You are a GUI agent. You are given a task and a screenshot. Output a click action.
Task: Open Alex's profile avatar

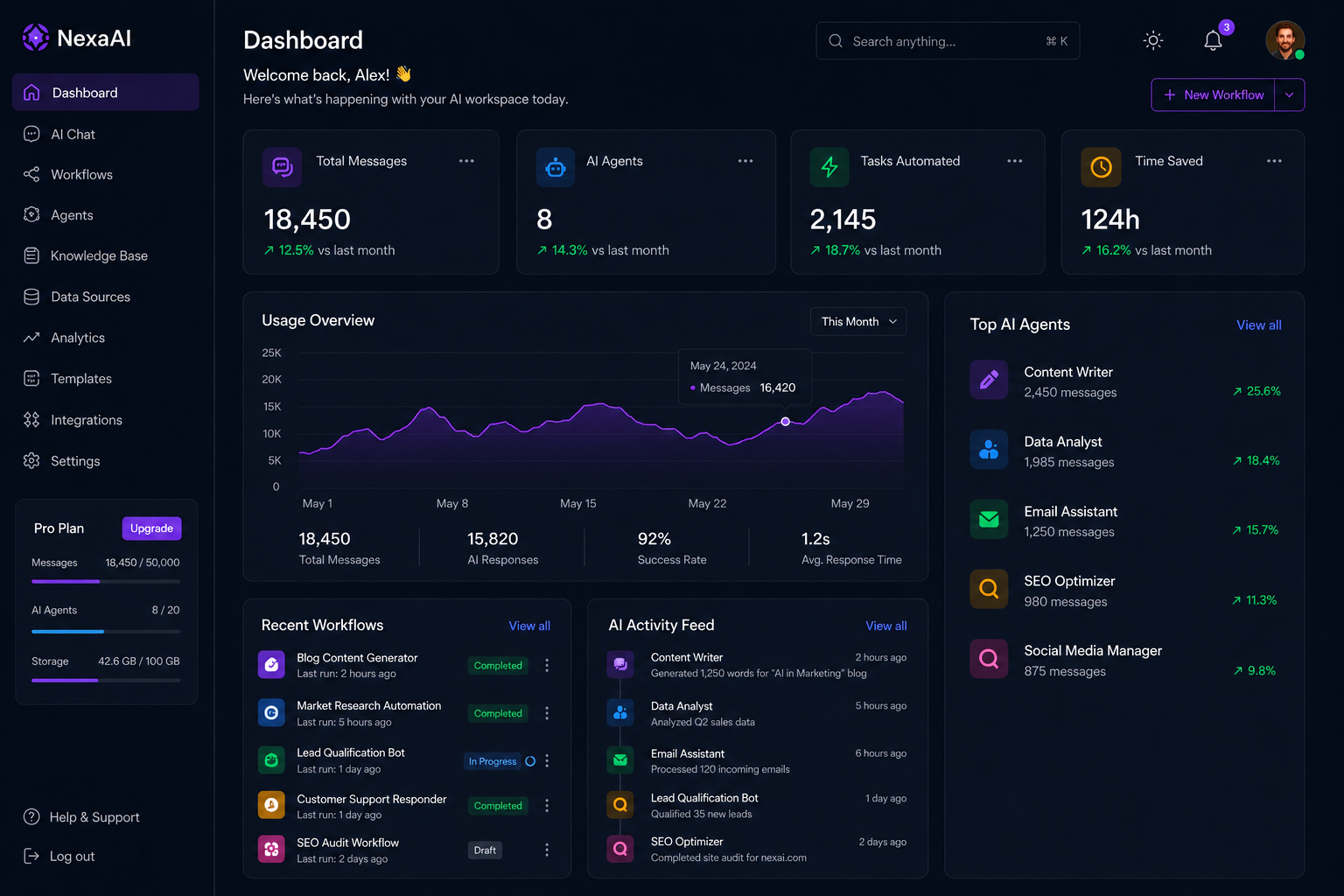[1284, 40]
